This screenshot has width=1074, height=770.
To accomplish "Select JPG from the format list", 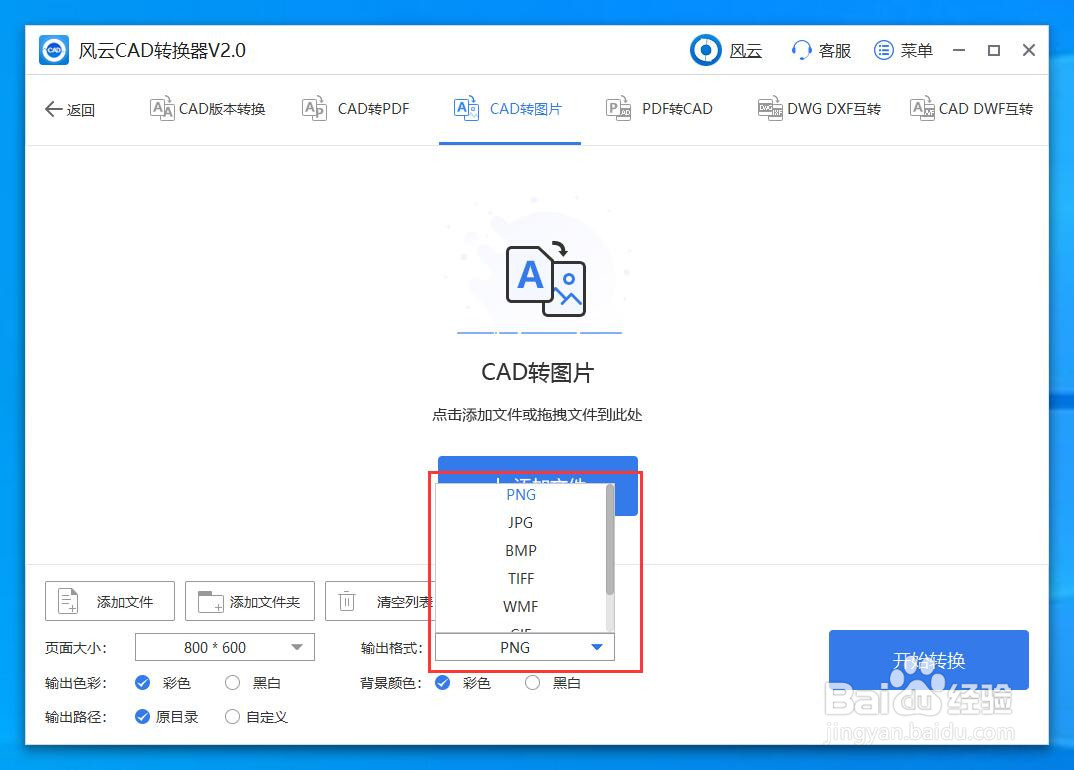I will [521, 522].
